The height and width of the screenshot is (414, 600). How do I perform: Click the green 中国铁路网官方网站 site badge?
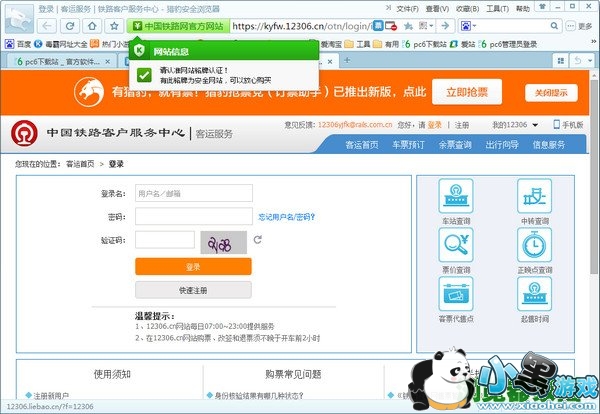(178, 26)
